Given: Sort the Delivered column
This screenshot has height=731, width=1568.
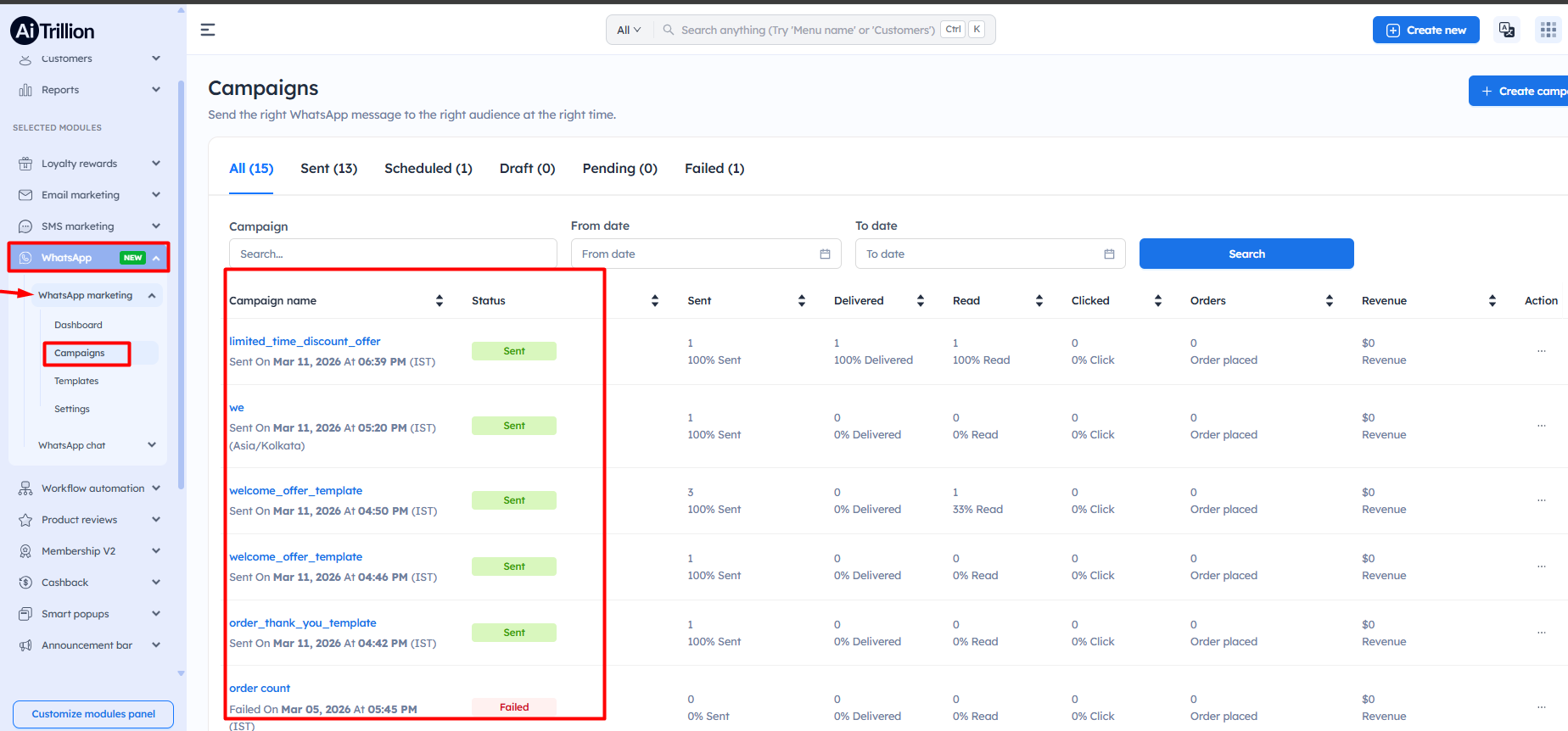Looking at the screenshot, I should point(920,300).
